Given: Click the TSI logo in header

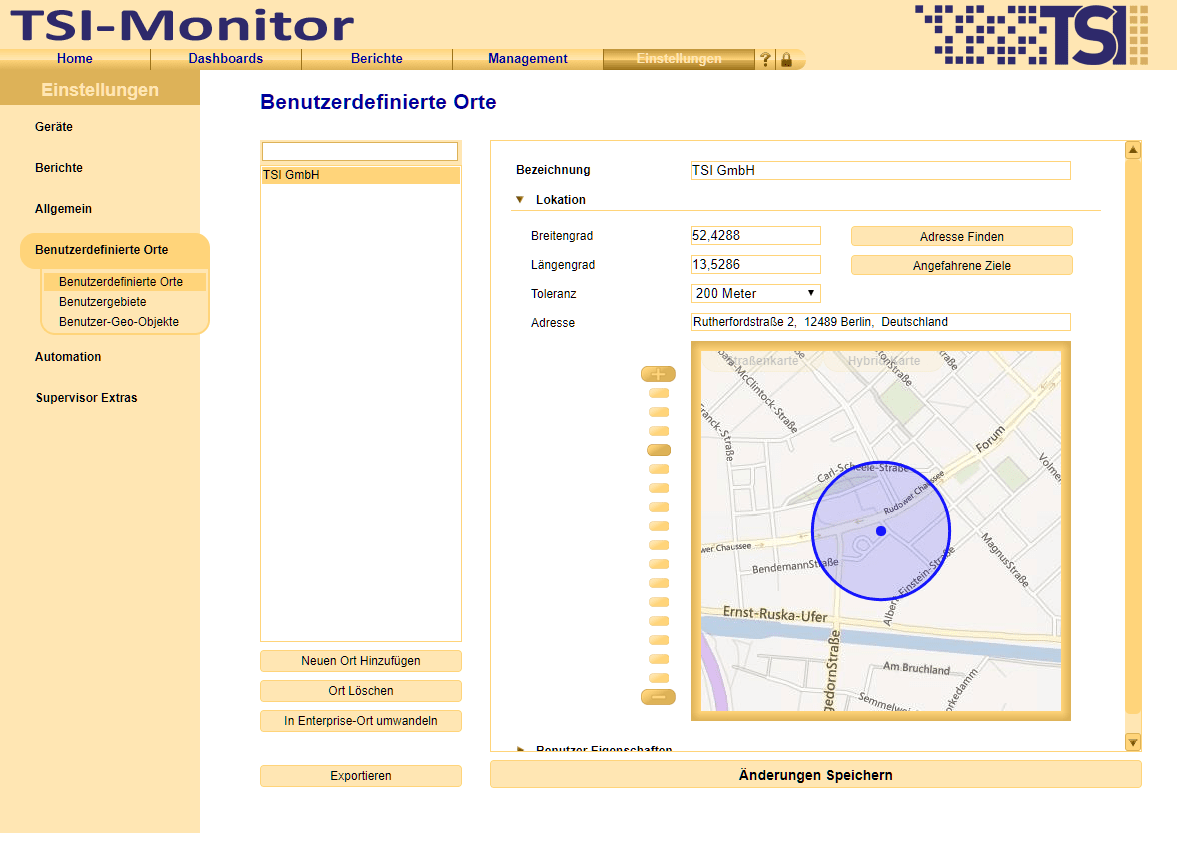Looking at the screenshot, I should click(x=1032, y=35).
